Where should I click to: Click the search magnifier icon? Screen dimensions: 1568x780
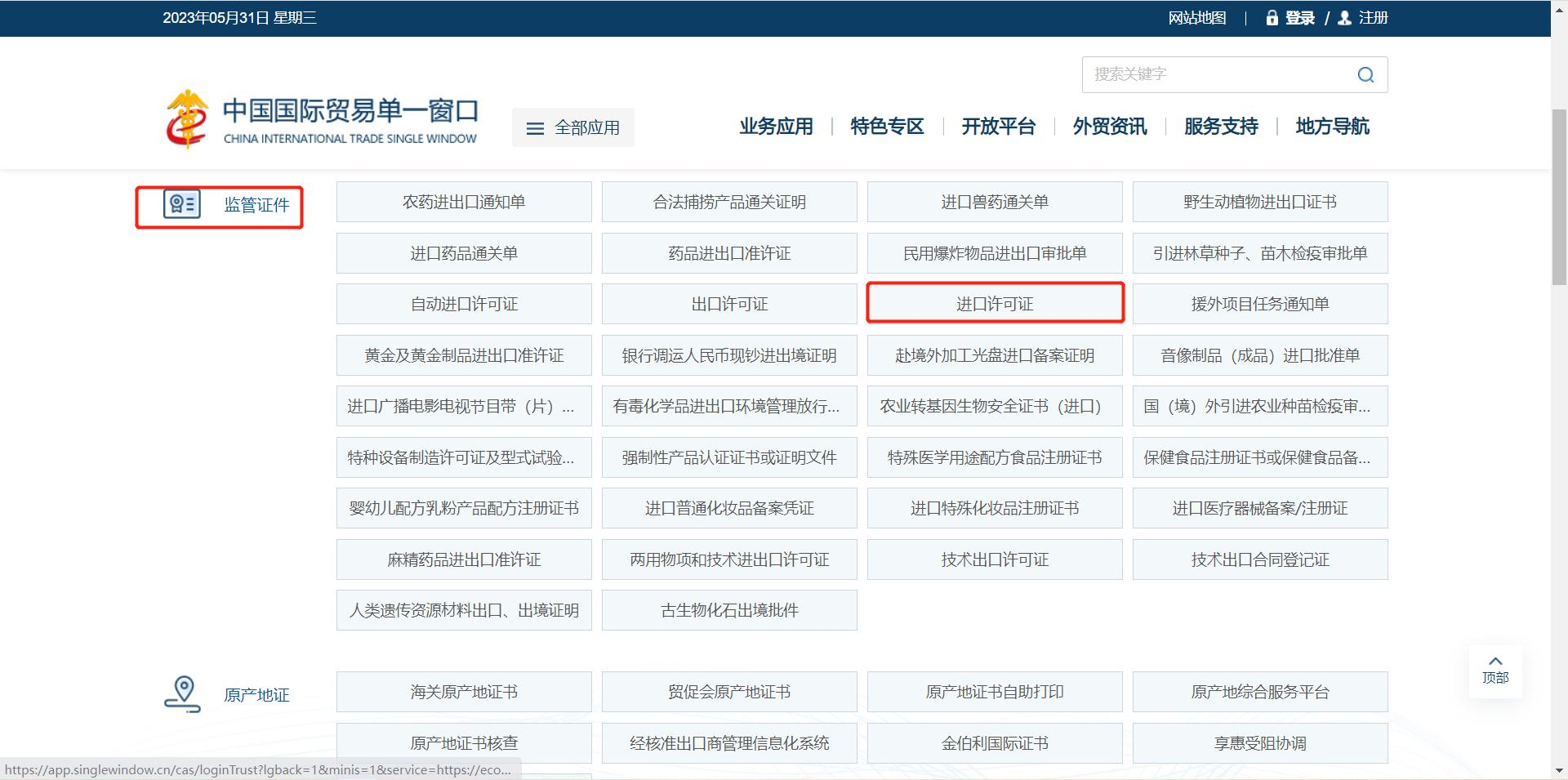tap(1365, 75)
